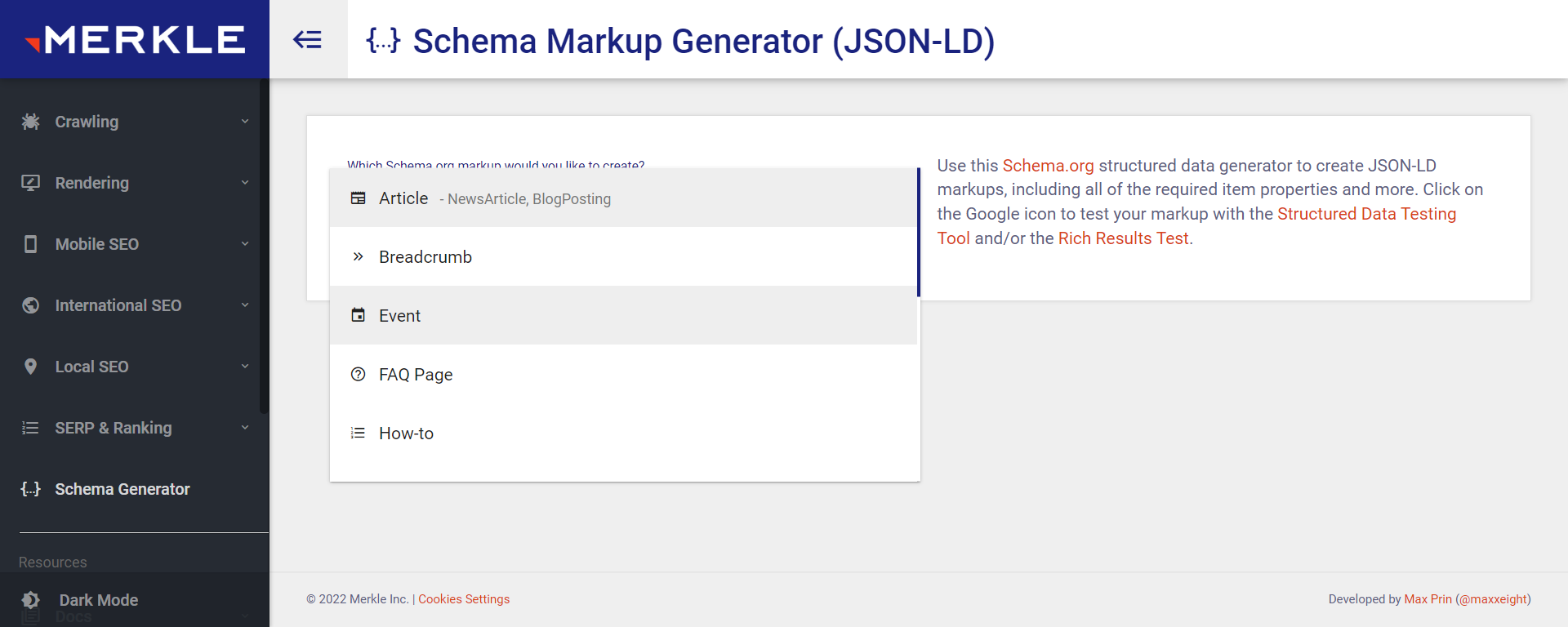The image size is (1568, 627).
Task: Toggle Dark Mode in the sidebar
Action: 98,600
